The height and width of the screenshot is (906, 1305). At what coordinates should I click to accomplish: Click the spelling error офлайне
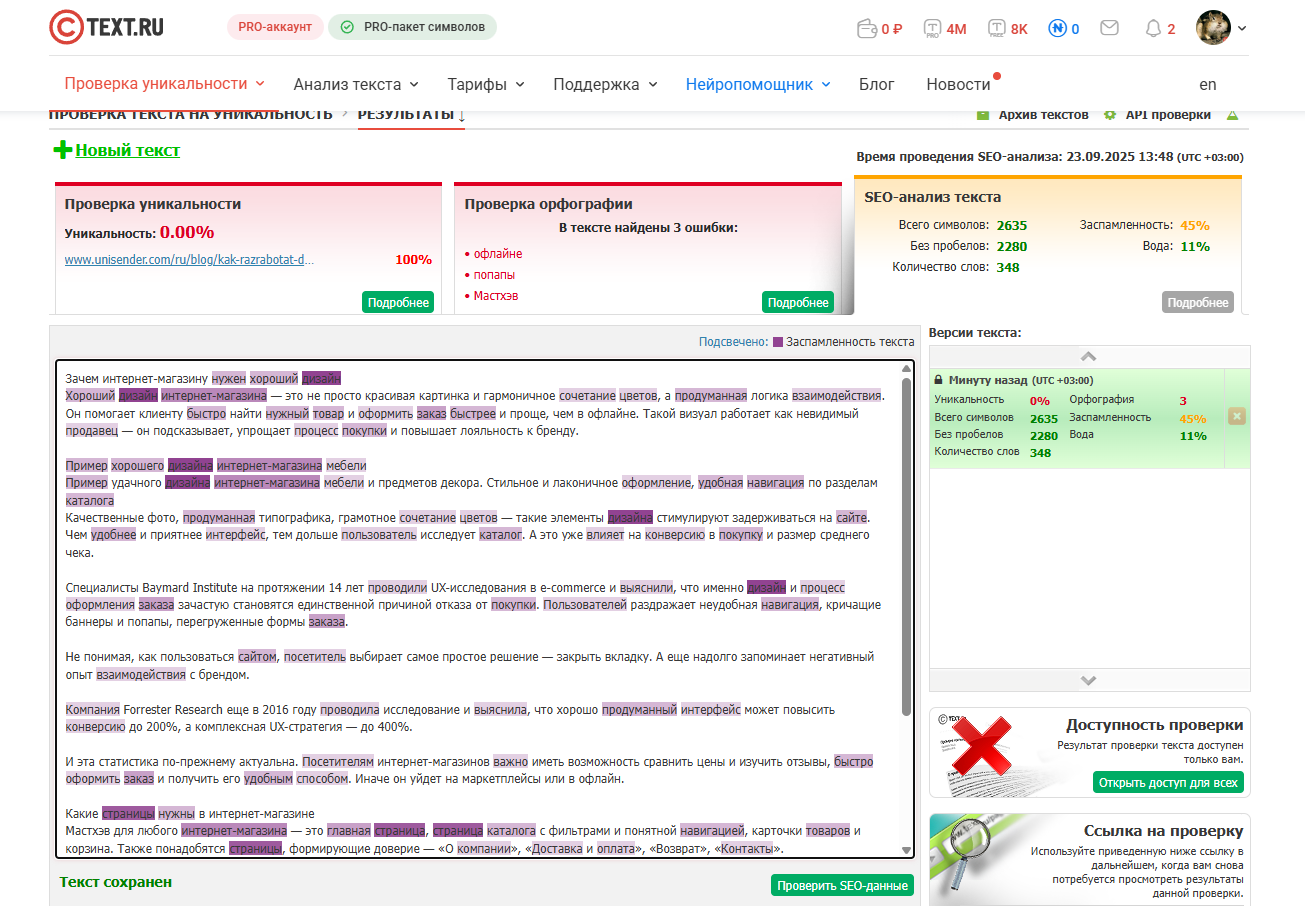click(x=498, y=254)
